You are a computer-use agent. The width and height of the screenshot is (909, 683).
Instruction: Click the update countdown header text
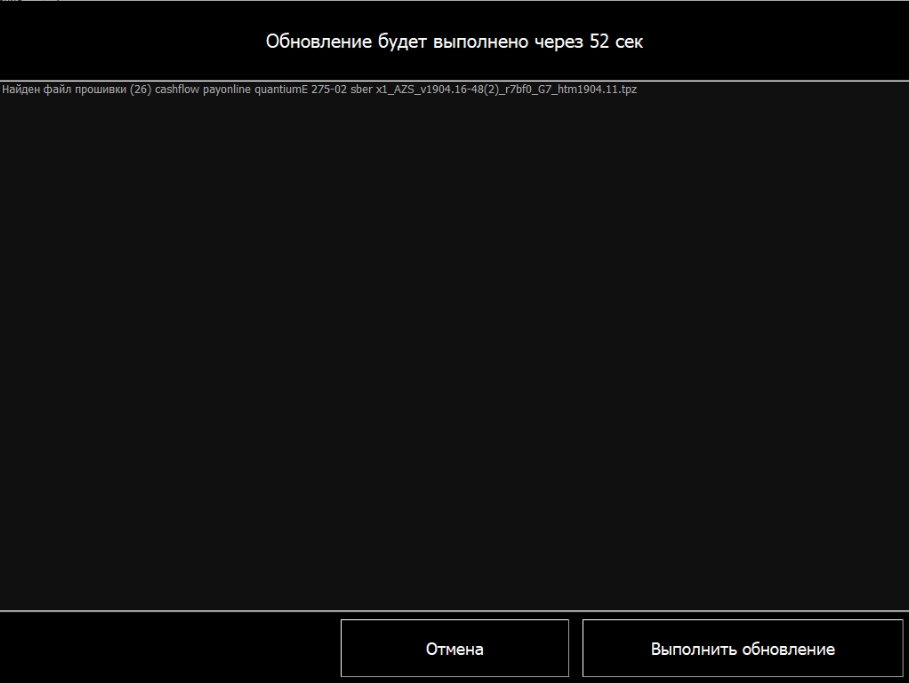(x=454, y=41)
